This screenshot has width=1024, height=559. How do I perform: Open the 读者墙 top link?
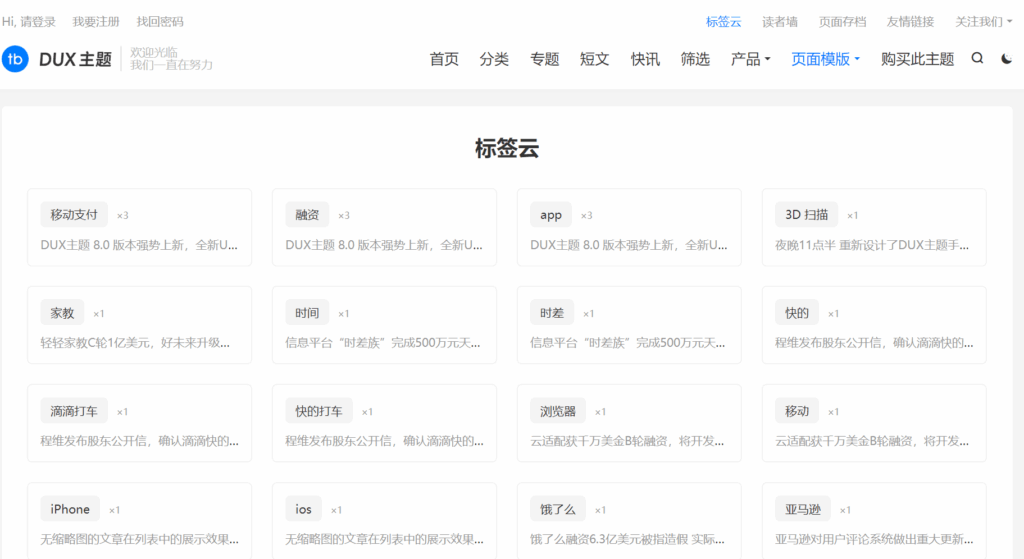[x=780, y=21]
